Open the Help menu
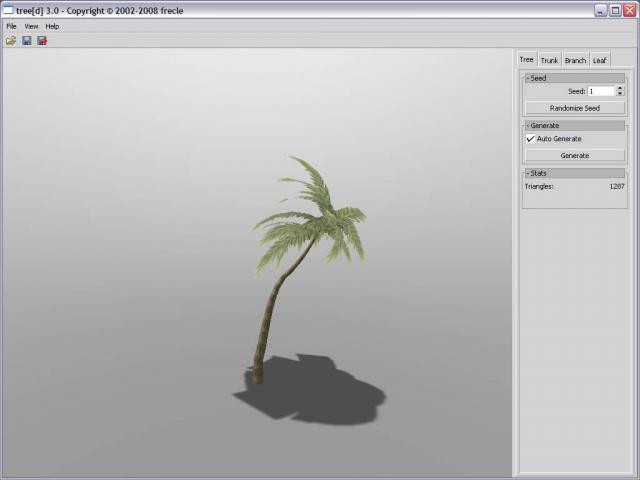Viewport: 640px width, 480px height. click(x=52, y=26)
